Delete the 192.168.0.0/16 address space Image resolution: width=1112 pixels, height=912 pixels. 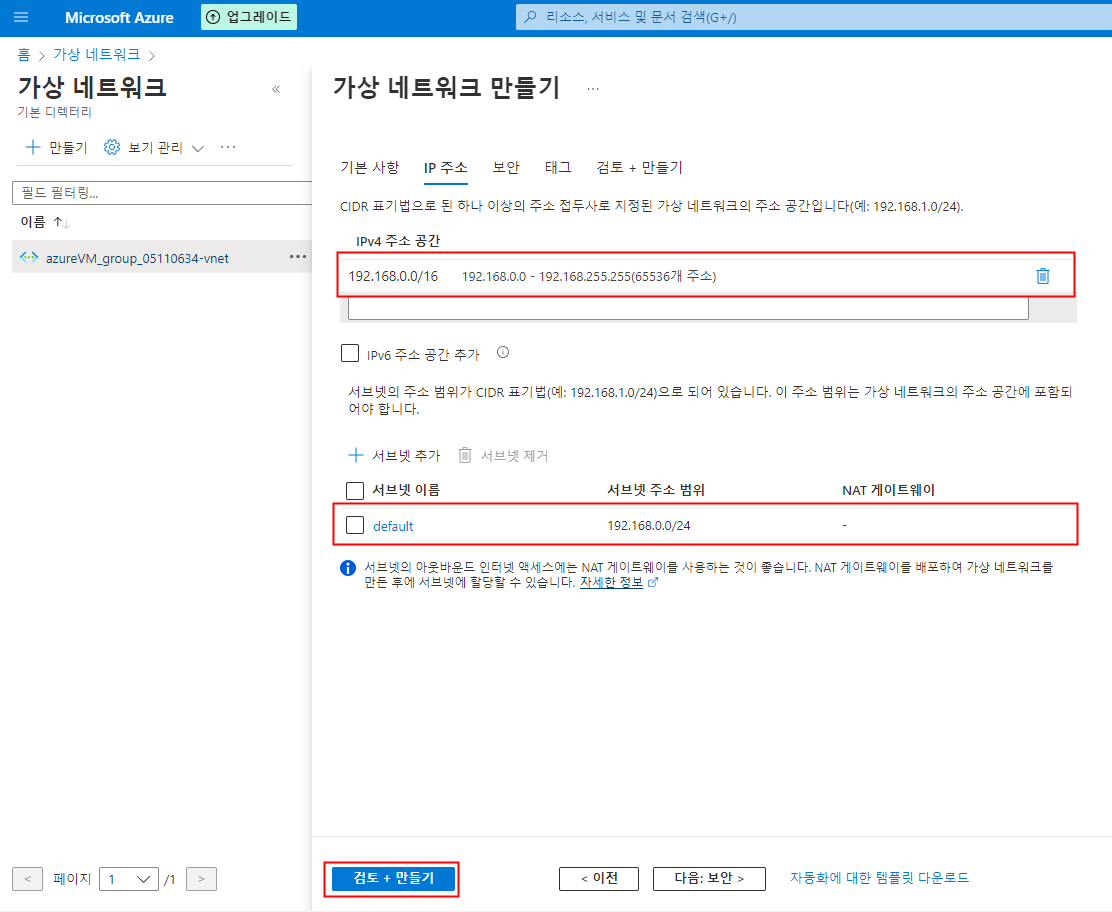(x=1042, y=276)
